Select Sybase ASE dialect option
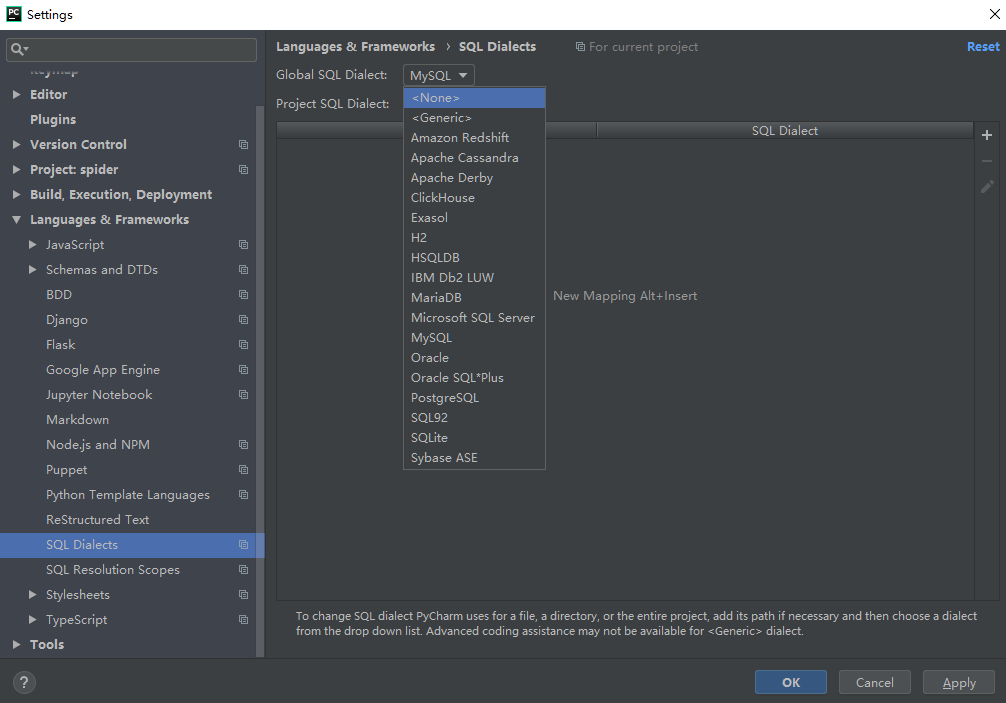 tap(474, 457)
